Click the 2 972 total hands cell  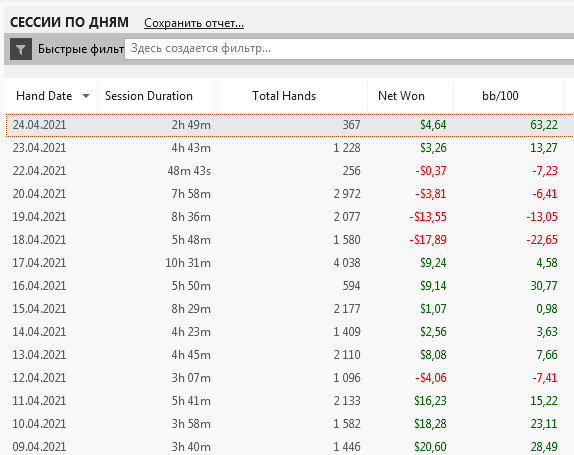pyautogui.click(x=347, y=194)
